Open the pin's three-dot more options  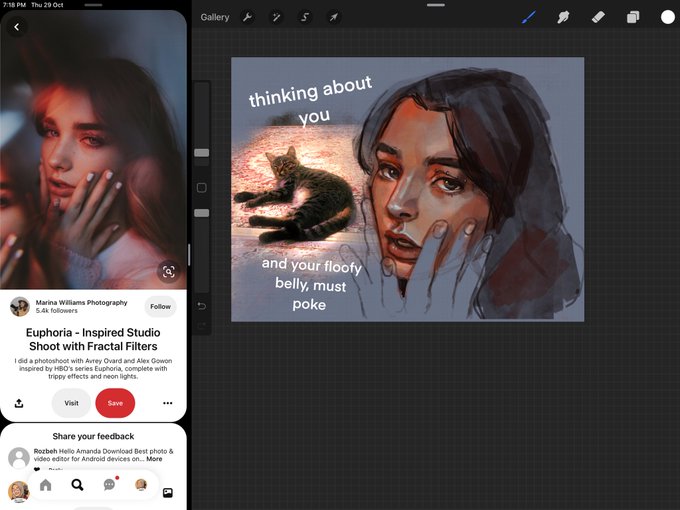pyautogui.click(x=168, y=403)
